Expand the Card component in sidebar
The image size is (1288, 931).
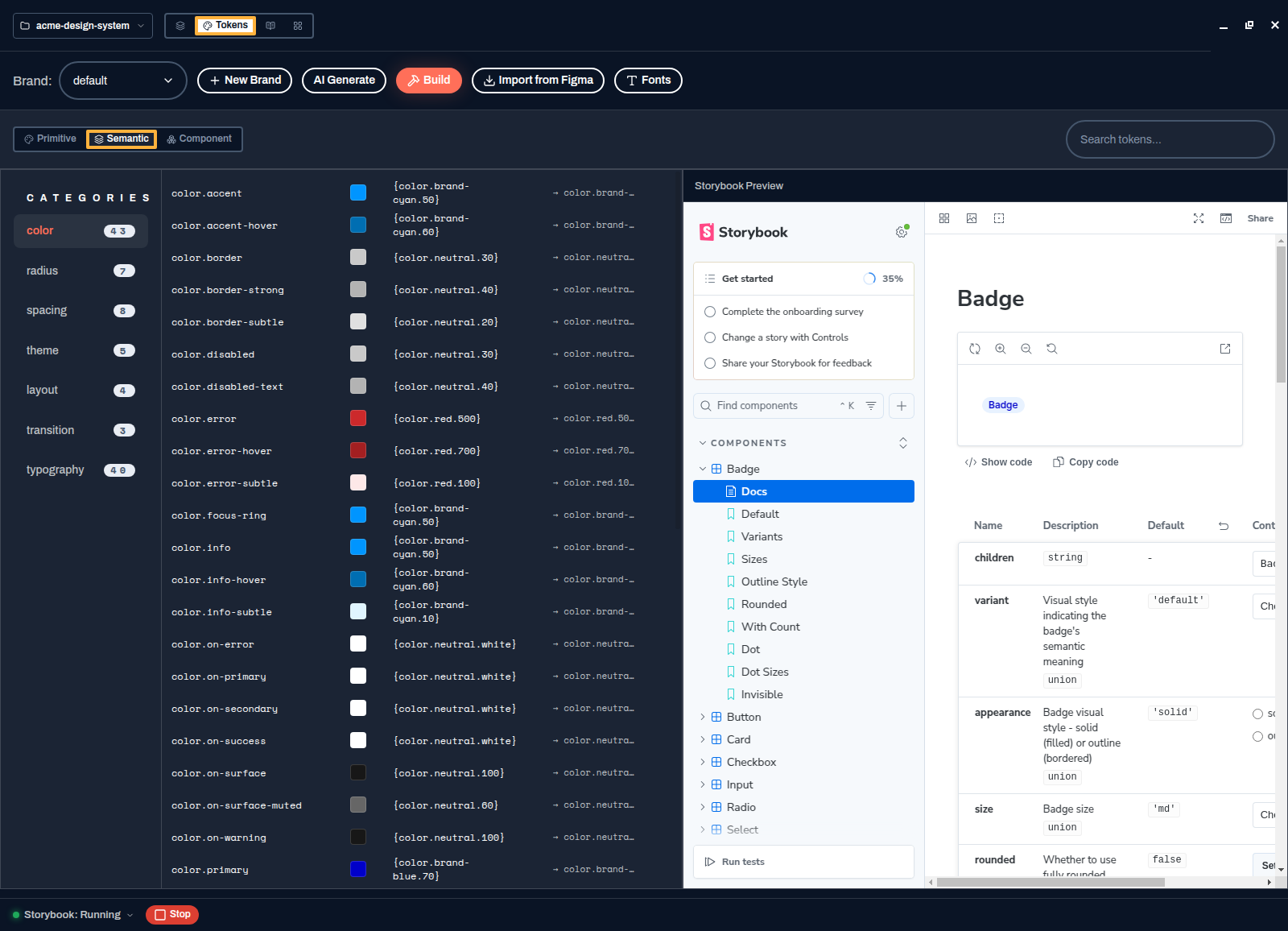(703, 739)
